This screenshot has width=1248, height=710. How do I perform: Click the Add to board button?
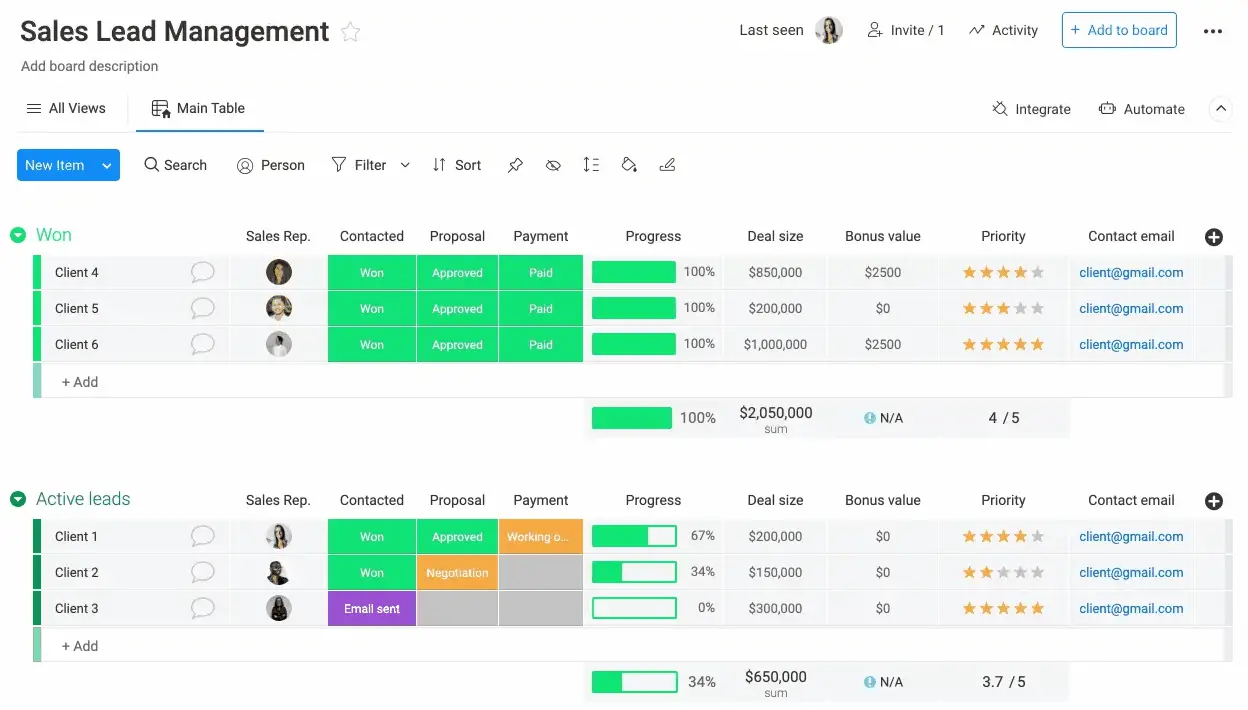[x=1118, y=30]
